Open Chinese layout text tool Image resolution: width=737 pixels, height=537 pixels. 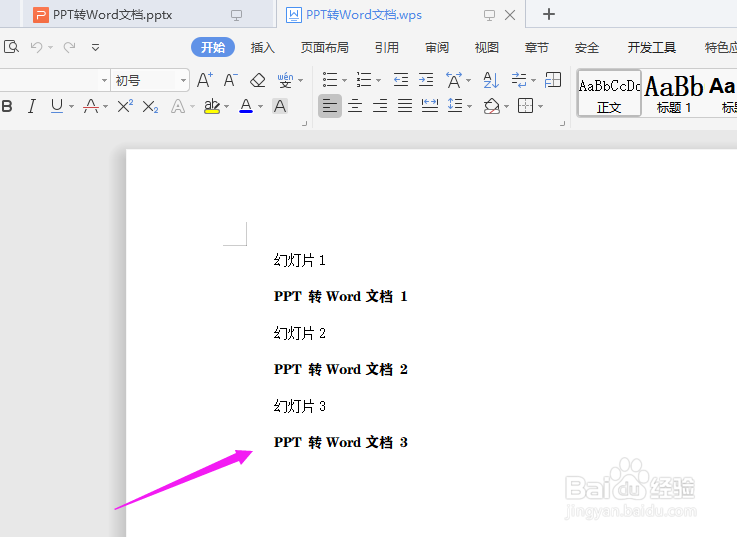click(454, 80)
